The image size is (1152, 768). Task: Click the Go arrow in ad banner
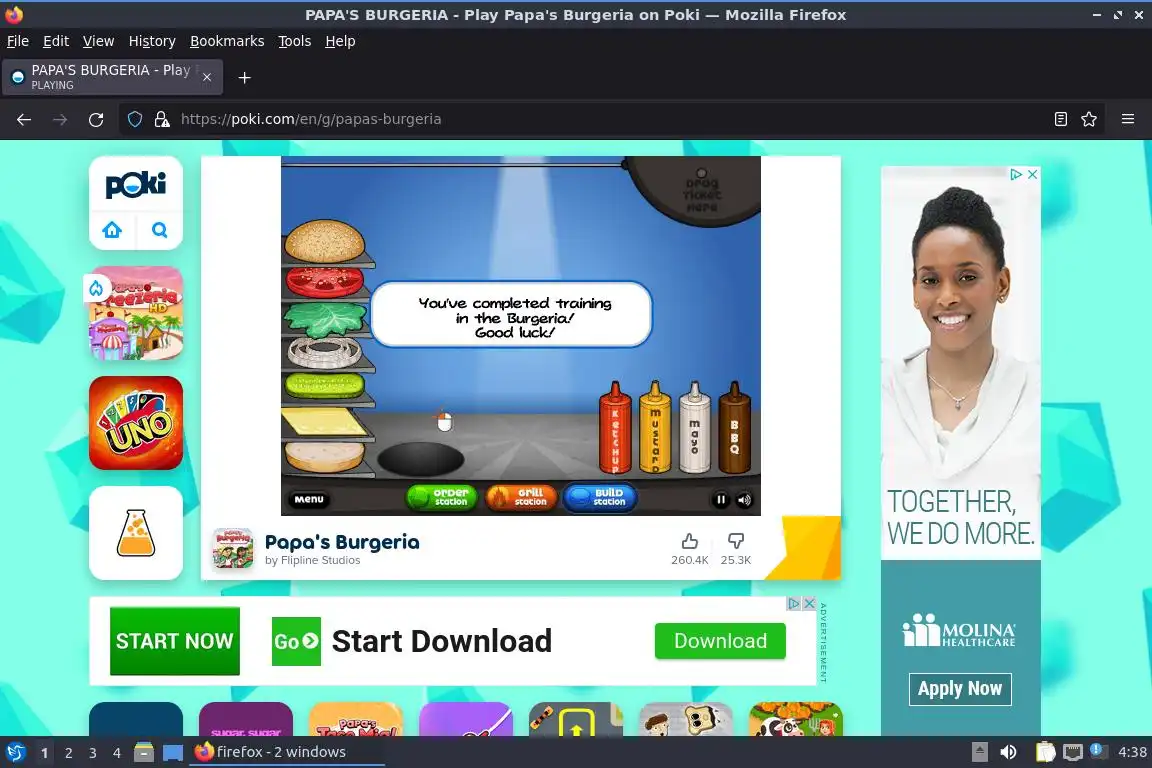296,642
